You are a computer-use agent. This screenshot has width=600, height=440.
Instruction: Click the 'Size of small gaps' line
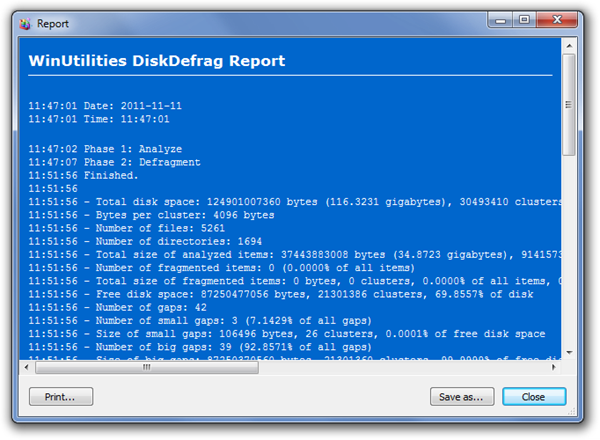(x=287, y=334)
